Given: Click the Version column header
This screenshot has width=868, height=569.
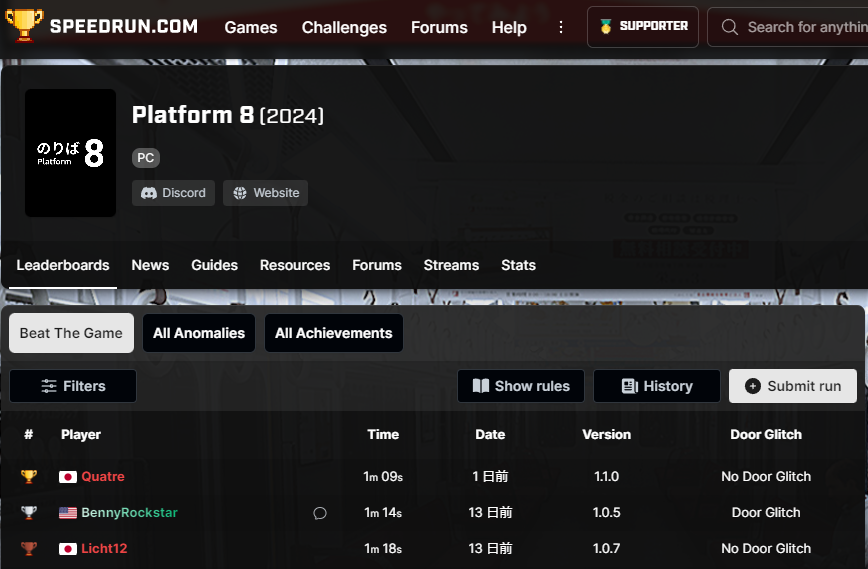Looking at the screenshot, I should coord(607,434).
